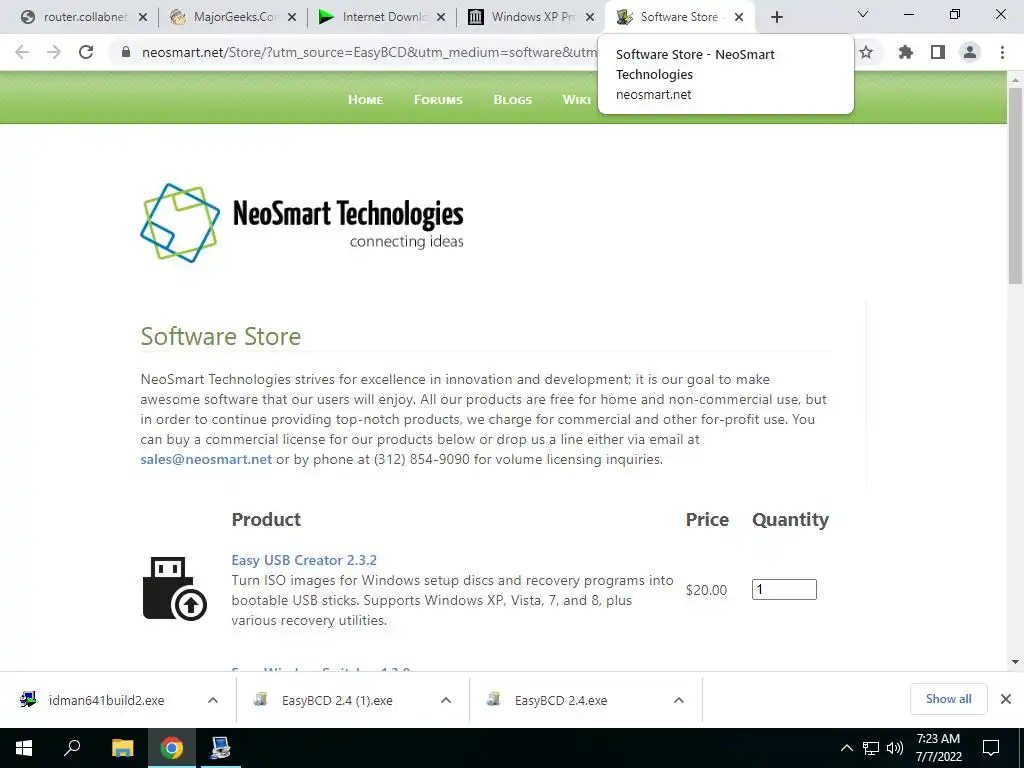Viewport: 1024px width, 768px height.
Task: Close the downloads bar
Action: pyautogui.click(x=1006, y=699)
